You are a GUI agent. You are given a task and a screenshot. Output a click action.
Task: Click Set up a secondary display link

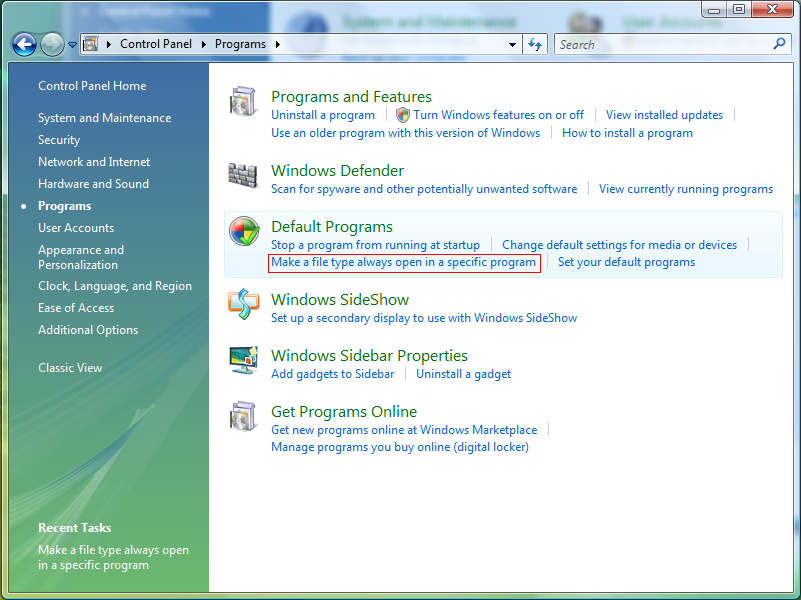tap(424, 318)
